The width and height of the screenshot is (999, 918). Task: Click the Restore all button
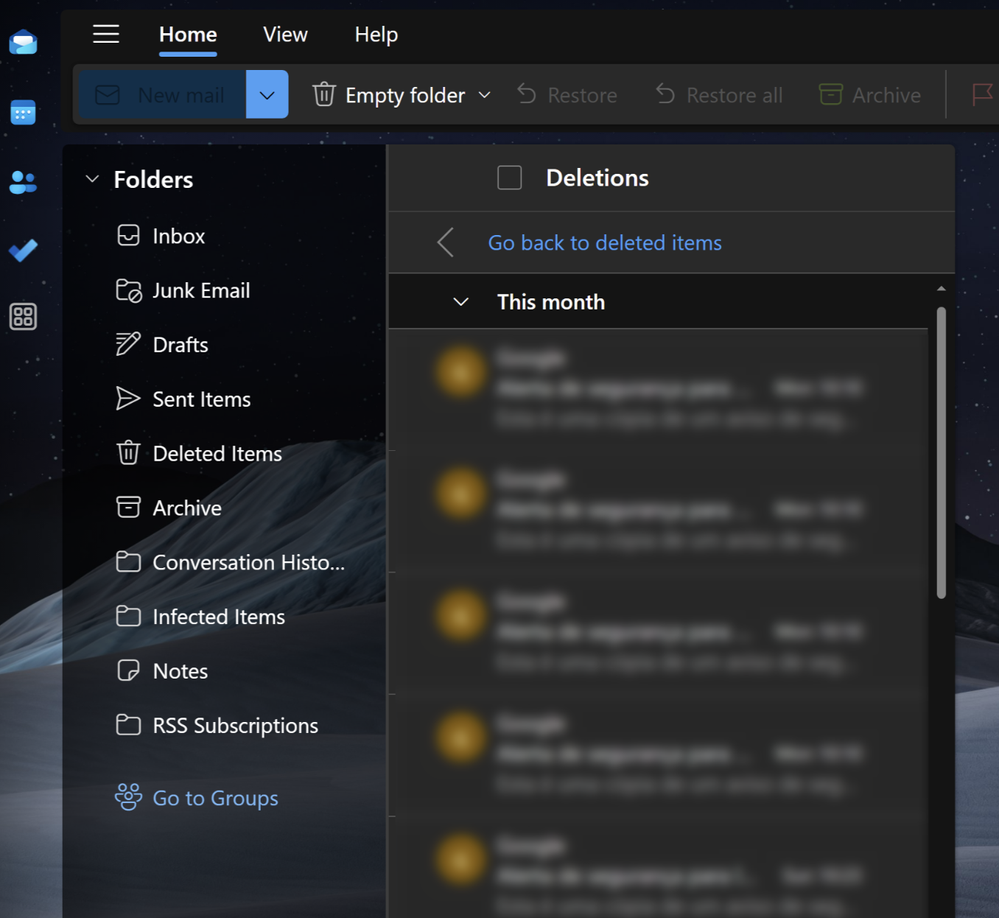click(x=719, y=95)
